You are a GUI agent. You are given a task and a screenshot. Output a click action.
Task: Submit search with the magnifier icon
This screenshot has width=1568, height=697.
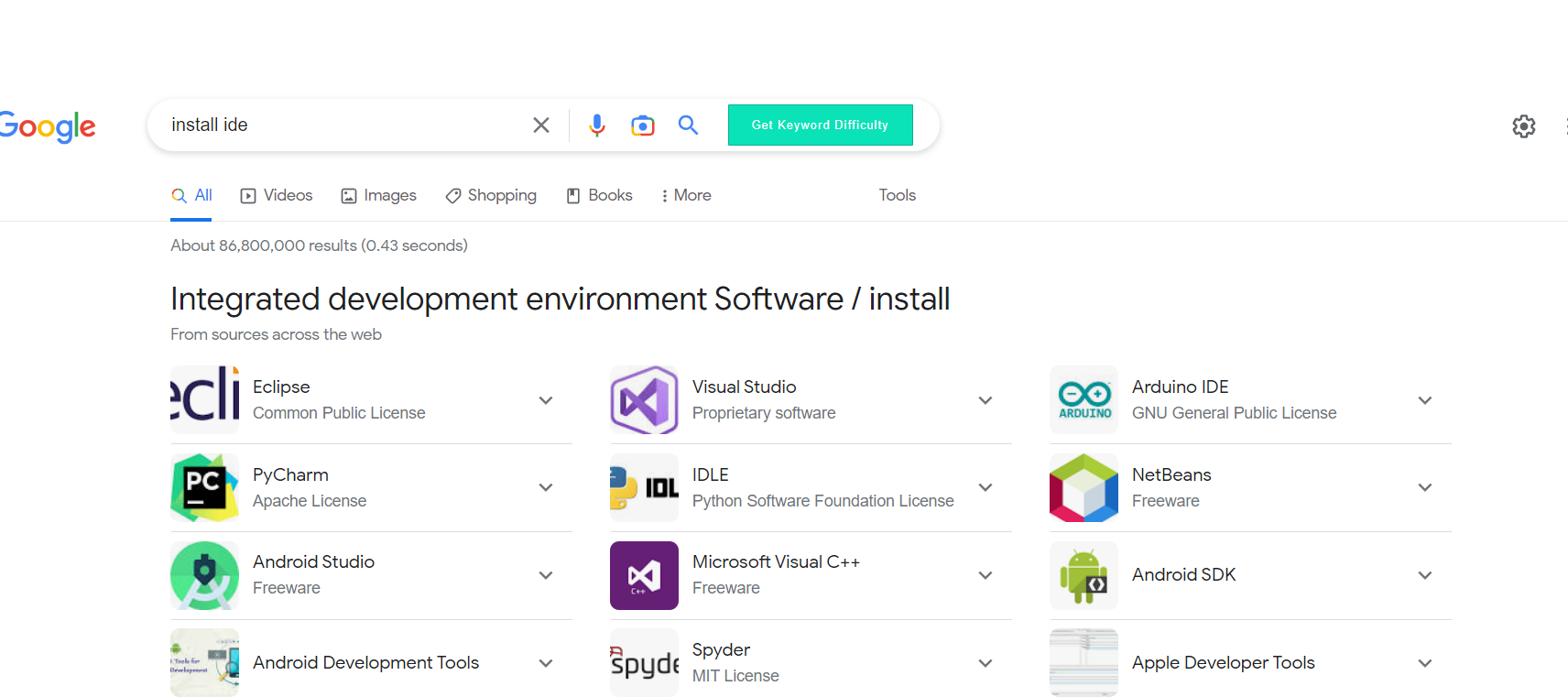pyautogui.click(x=688, y=125)
